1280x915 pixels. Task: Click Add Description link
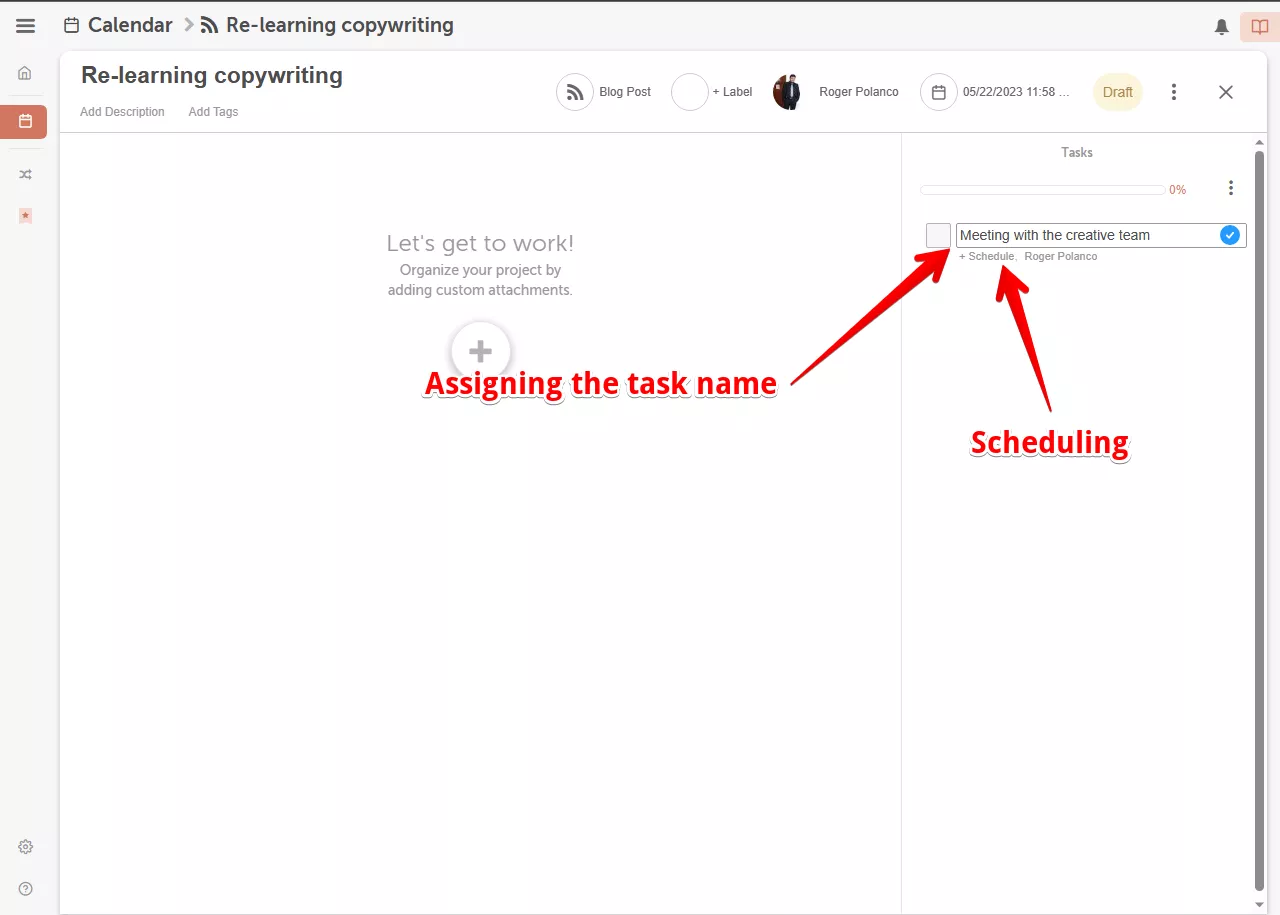click(x=122, y=112)
